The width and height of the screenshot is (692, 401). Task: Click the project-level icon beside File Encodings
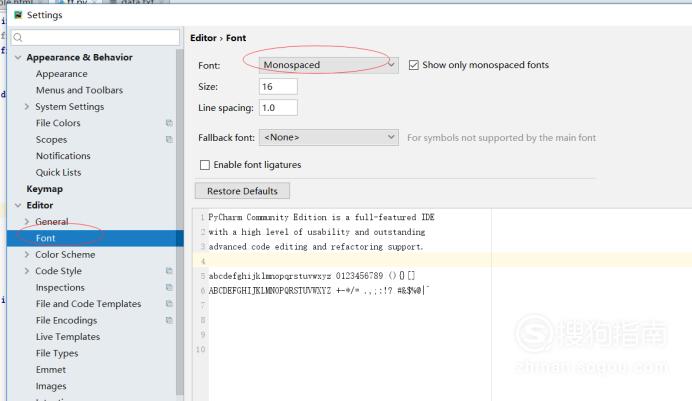tap(169, 320)
